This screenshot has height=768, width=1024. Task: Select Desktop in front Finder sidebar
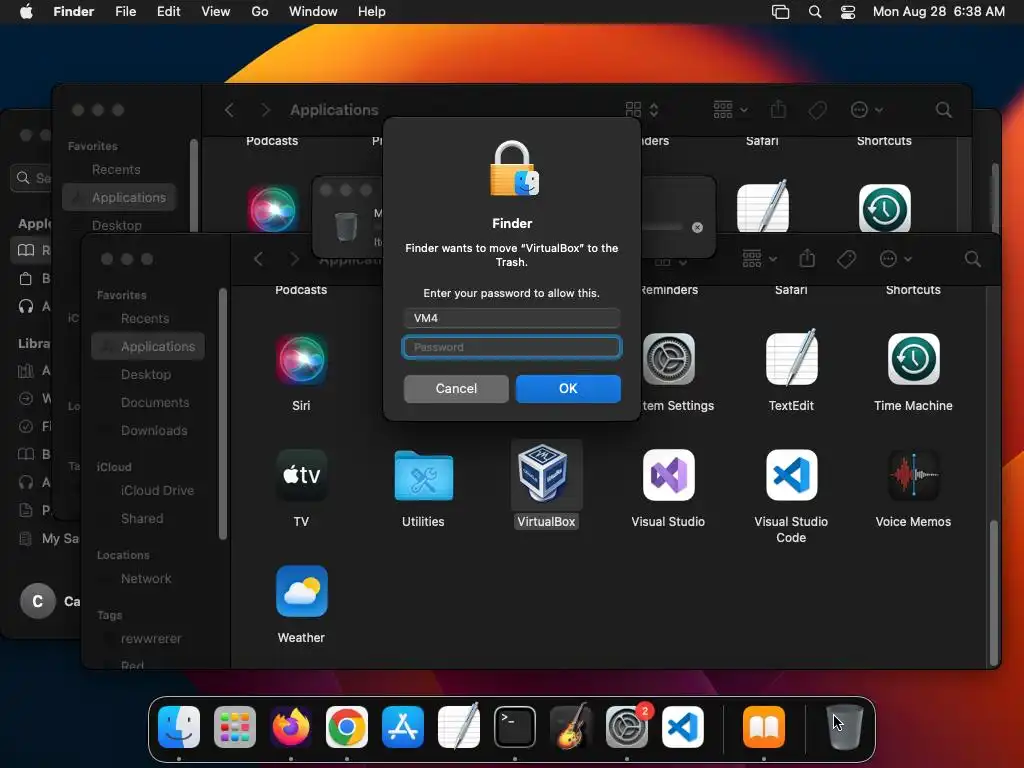point(148,374)
